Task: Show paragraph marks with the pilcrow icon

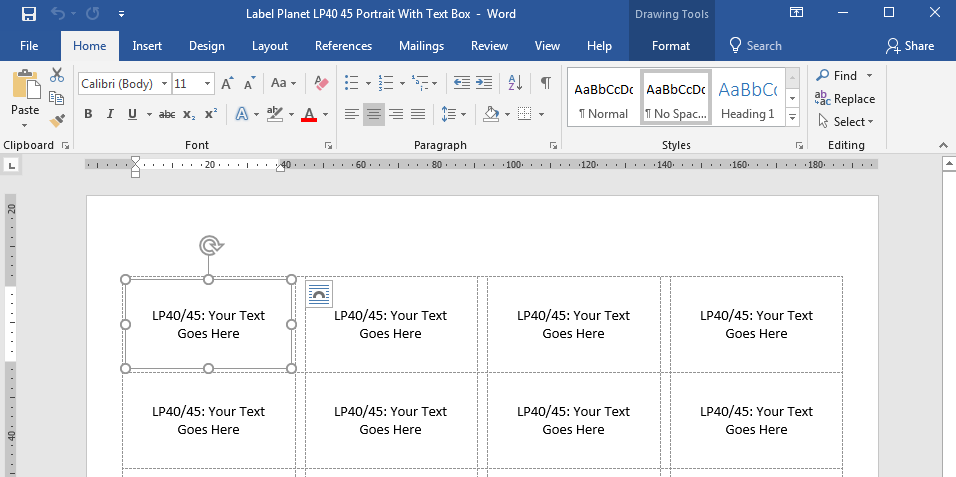Action: [x=545, y=83]
